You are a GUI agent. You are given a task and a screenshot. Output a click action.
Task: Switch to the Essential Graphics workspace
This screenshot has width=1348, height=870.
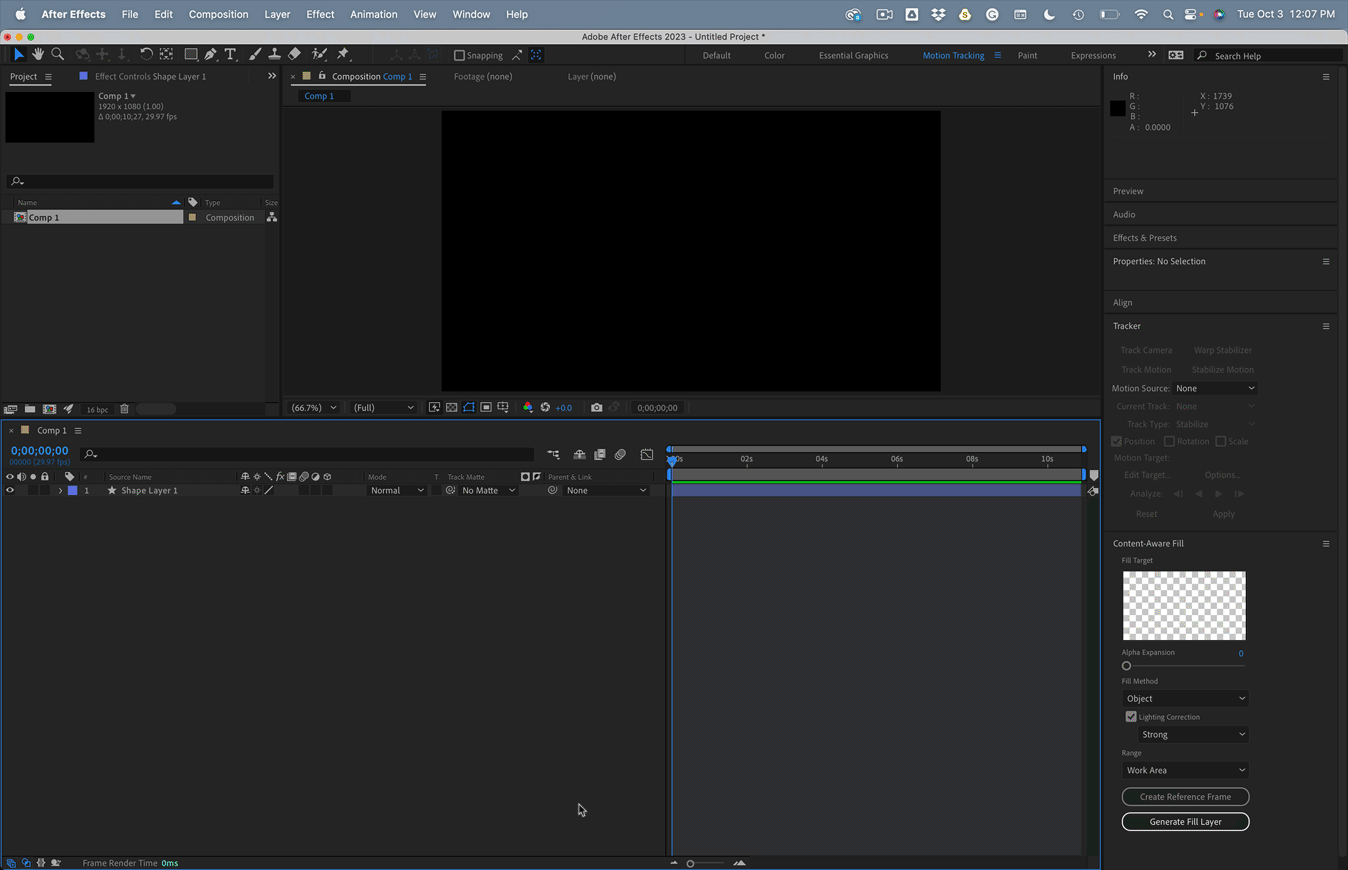(853, 56)
